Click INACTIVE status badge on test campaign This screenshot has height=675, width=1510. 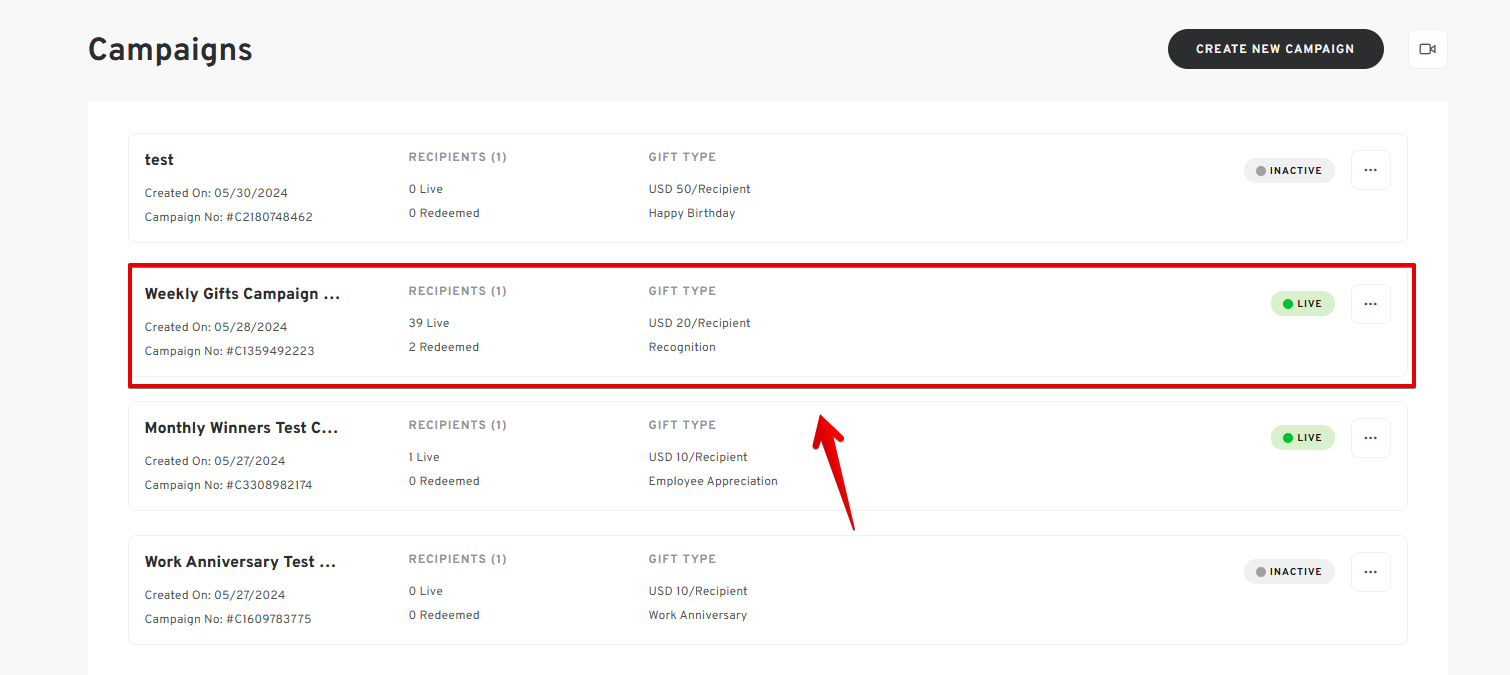[1289, 171]
